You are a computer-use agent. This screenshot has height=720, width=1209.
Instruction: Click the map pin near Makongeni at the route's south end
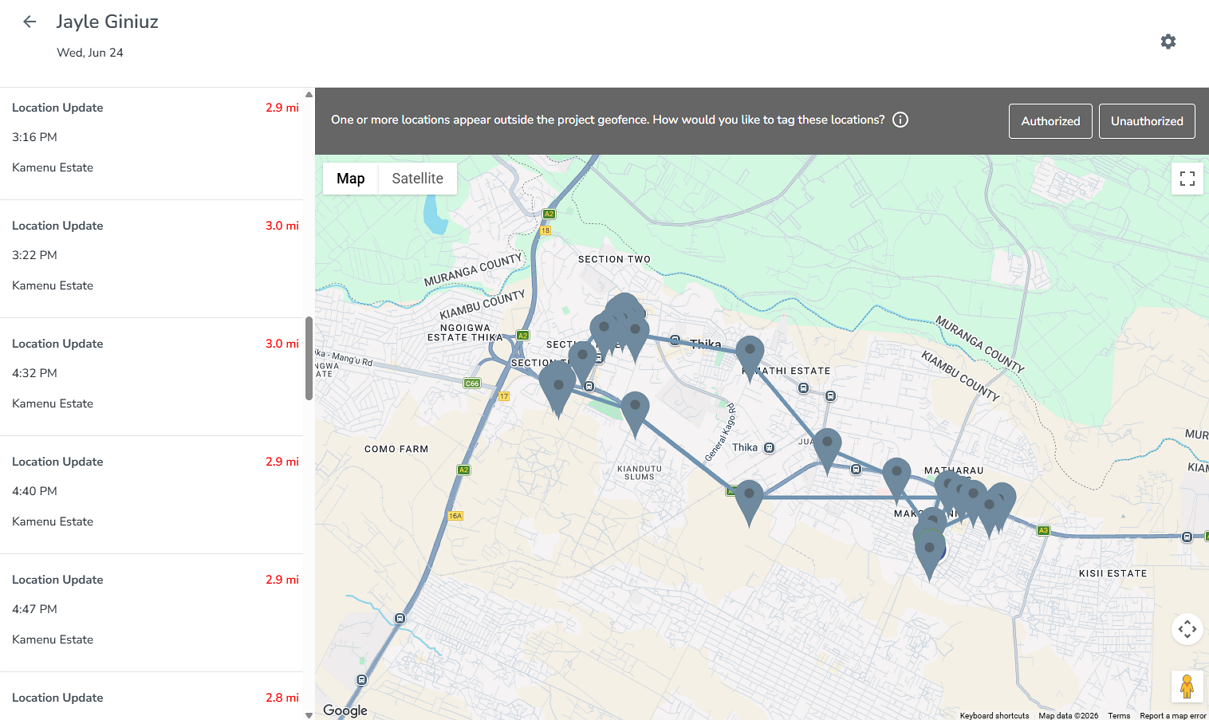pos(930,557)
